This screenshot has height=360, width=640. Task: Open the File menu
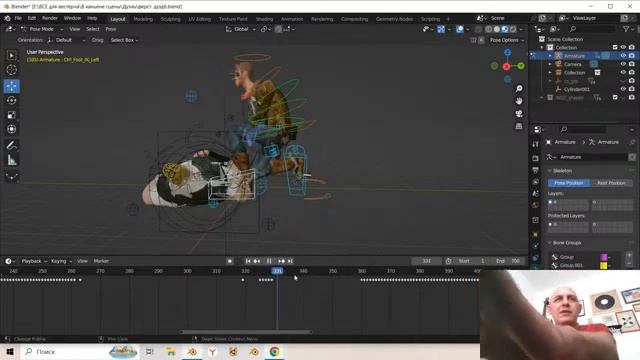point(18,18)
